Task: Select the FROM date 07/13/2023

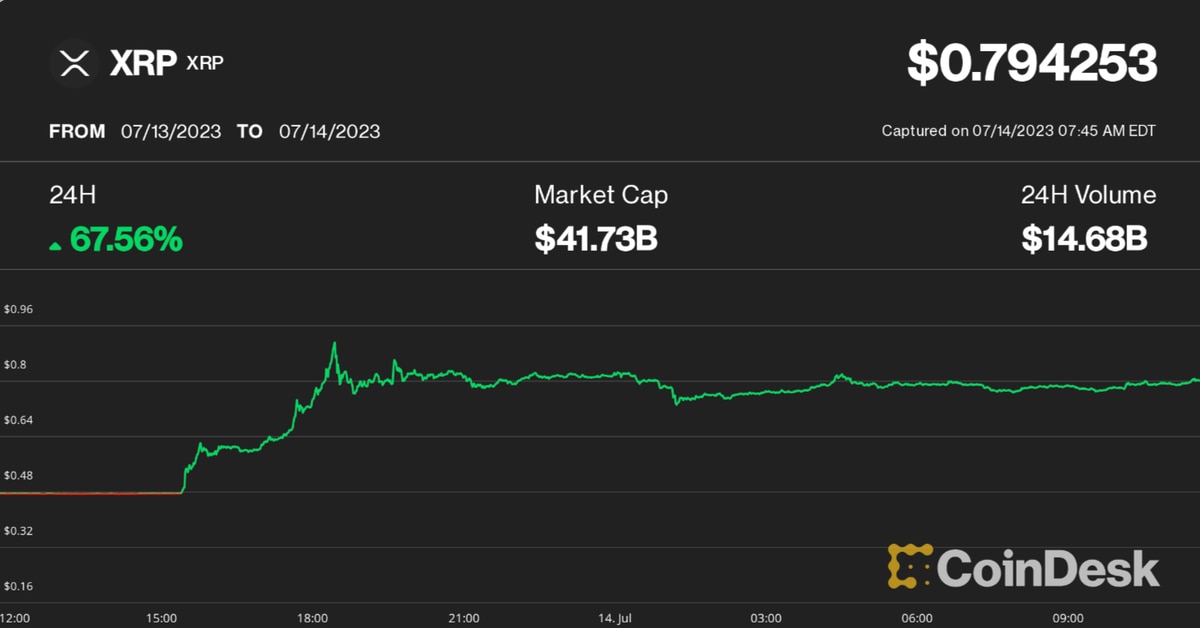Action: (x=171, y=131)
